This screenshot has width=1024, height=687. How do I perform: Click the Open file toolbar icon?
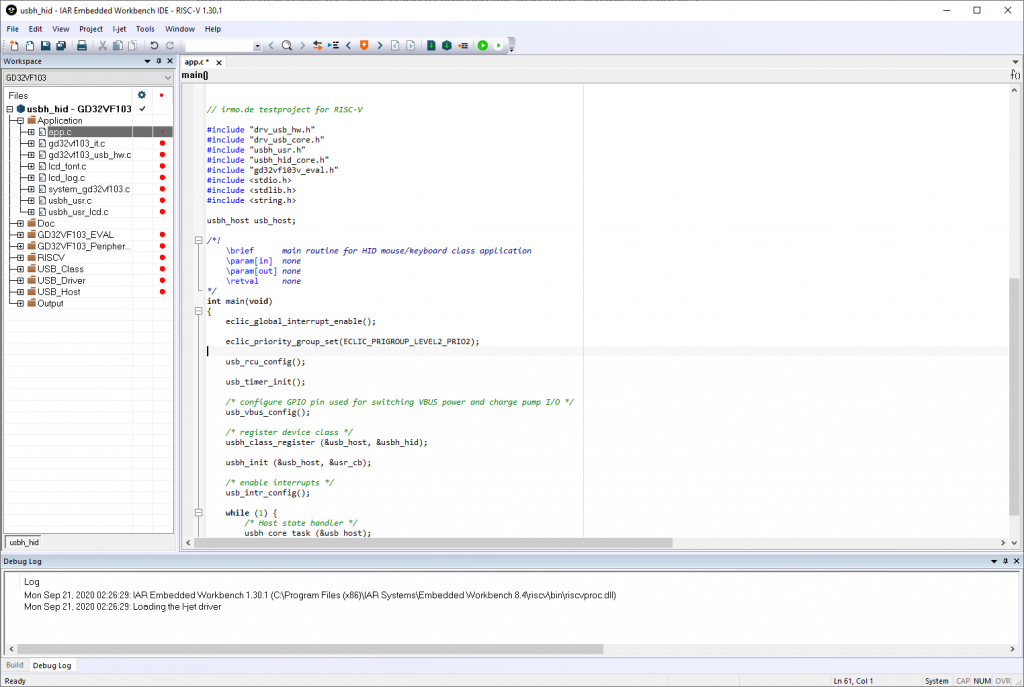29,45
